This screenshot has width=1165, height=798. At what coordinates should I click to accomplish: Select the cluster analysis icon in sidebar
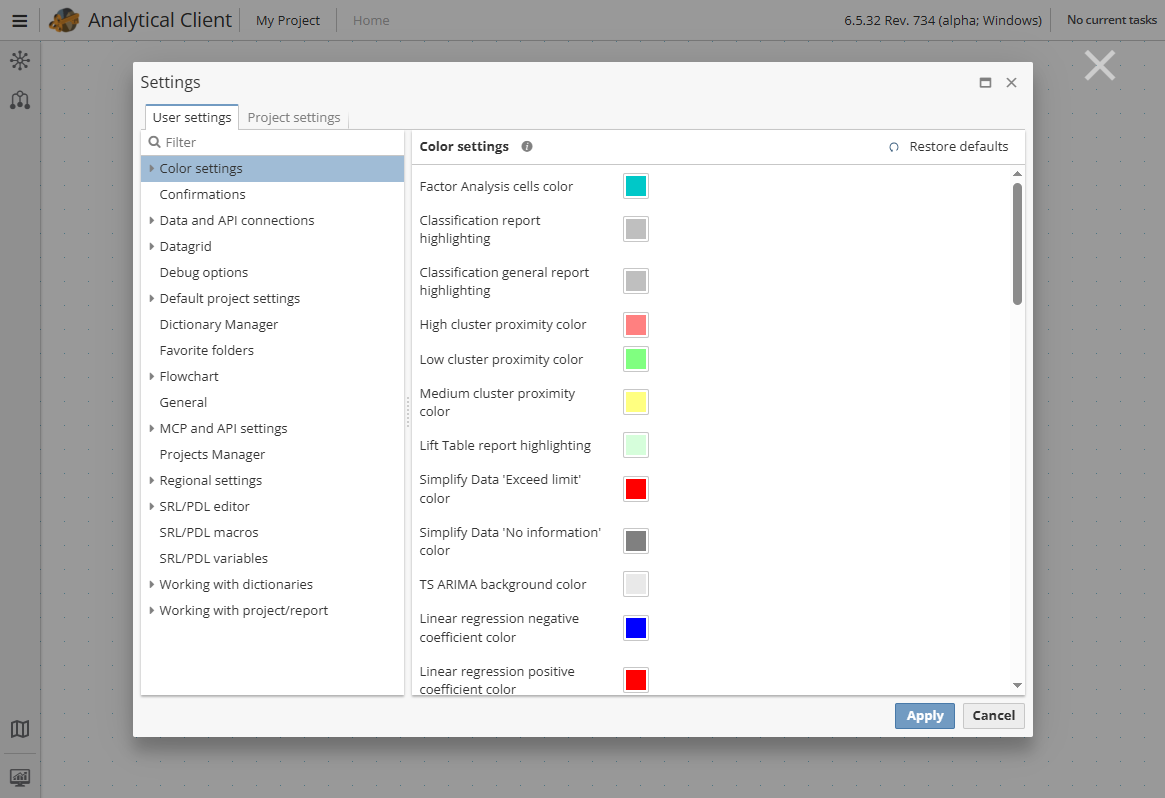(x=20, y=60)
